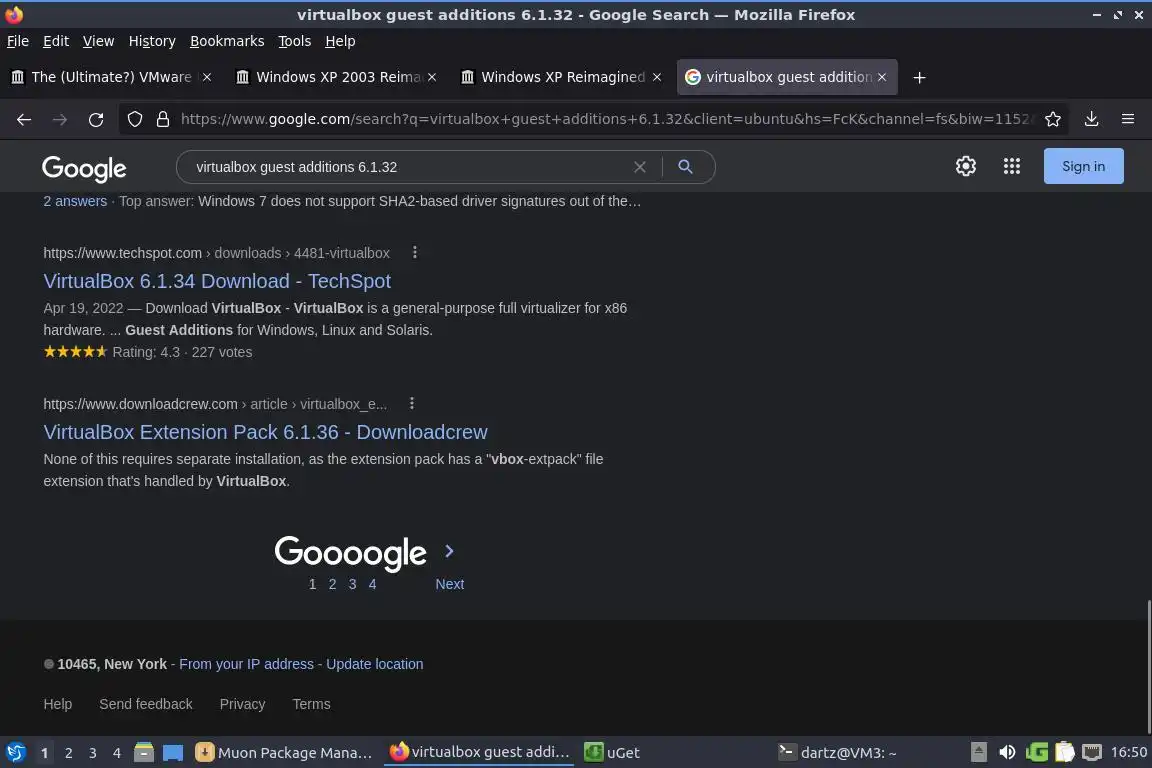Open the Google apps grid
This screenshot has height=768, width=1152.
tap(1012, 166)
